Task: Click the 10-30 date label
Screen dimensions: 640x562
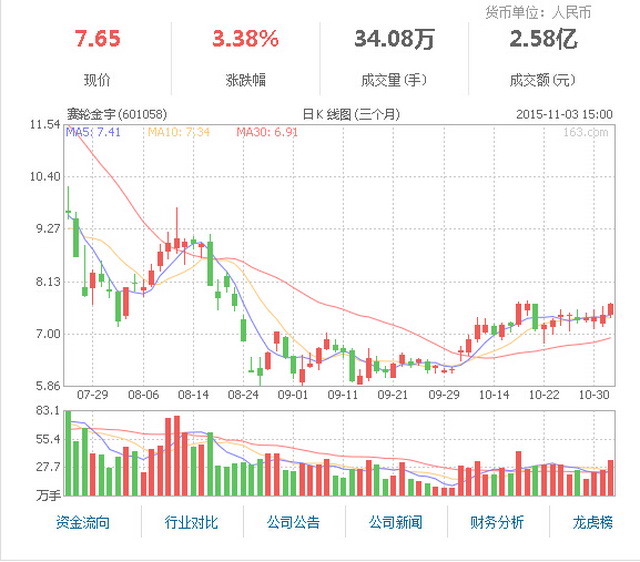Action: (594, 395)
